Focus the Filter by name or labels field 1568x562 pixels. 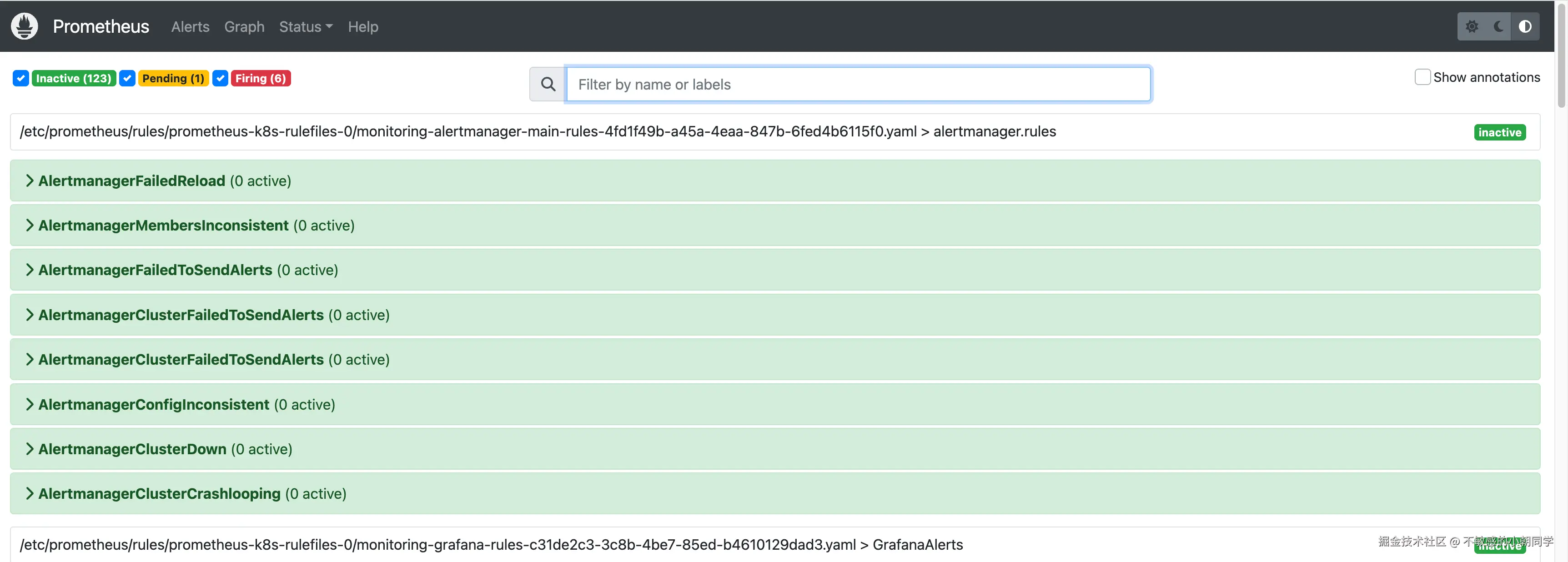click(858, 84)
